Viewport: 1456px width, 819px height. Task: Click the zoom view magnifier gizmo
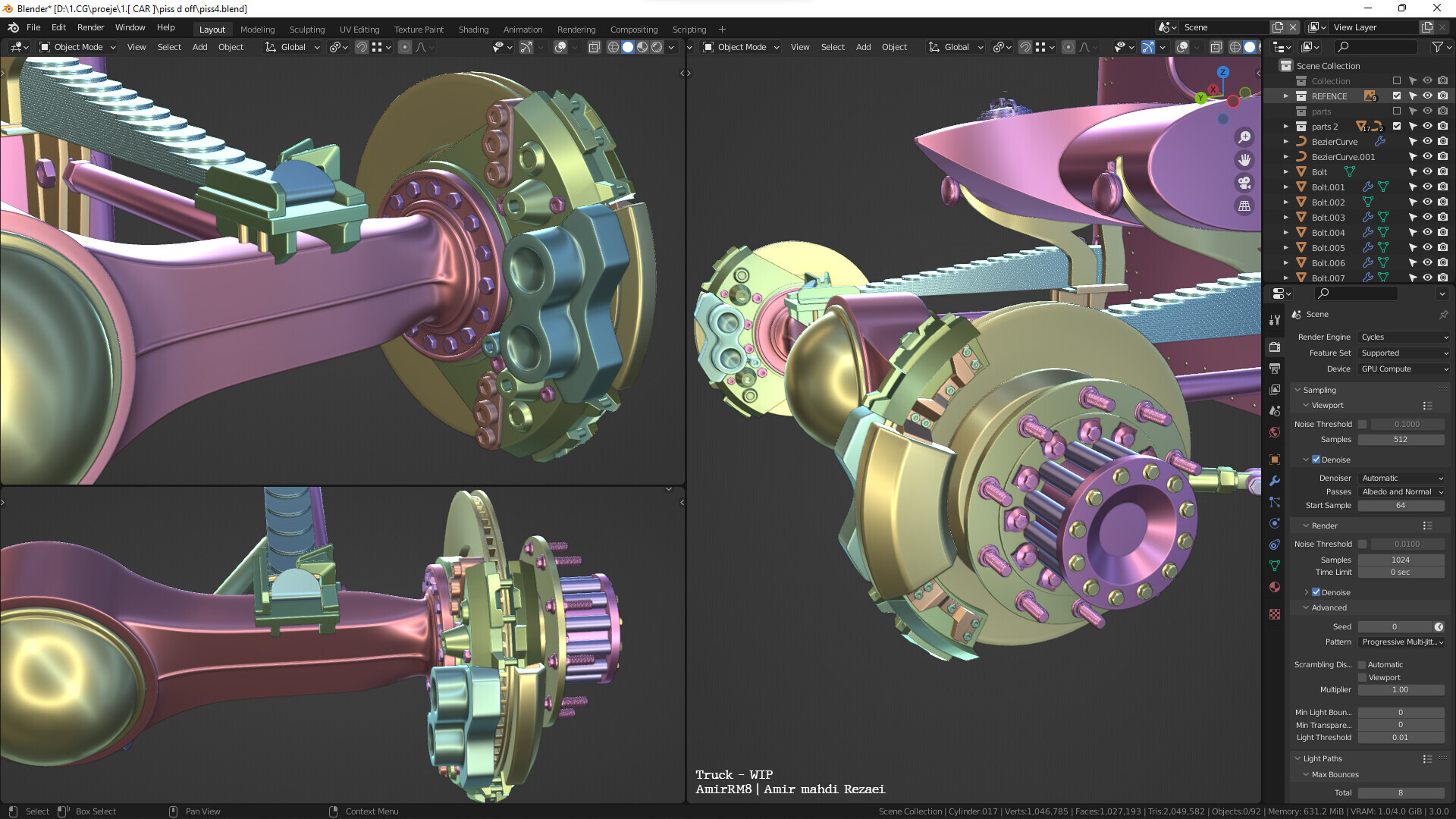tap(1244, 137)
